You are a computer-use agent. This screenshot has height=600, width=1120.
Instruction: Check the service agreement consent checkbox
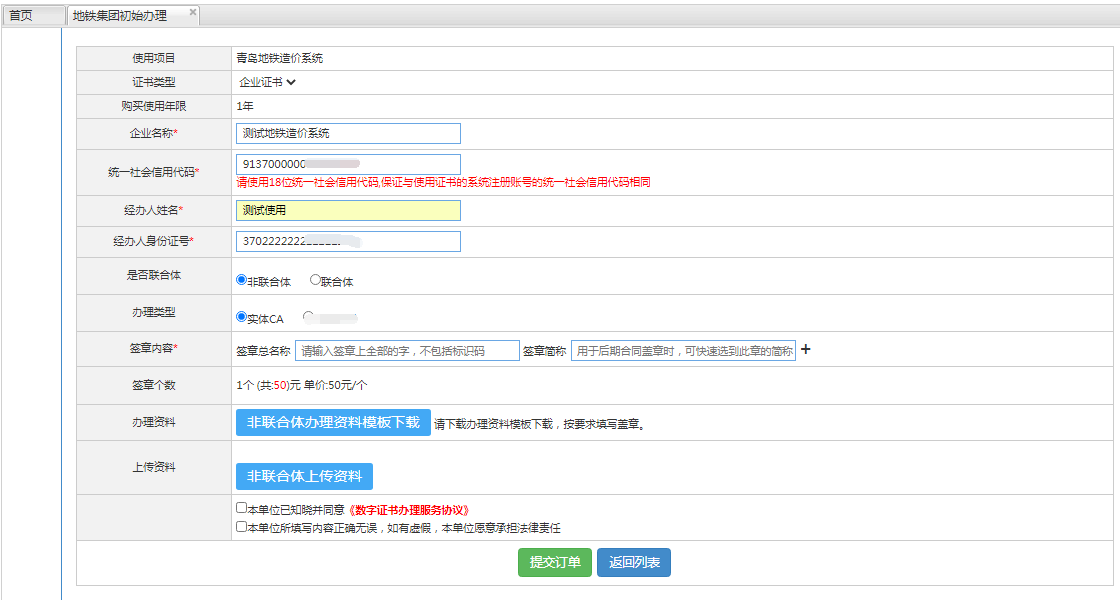(x=241, y=508)
